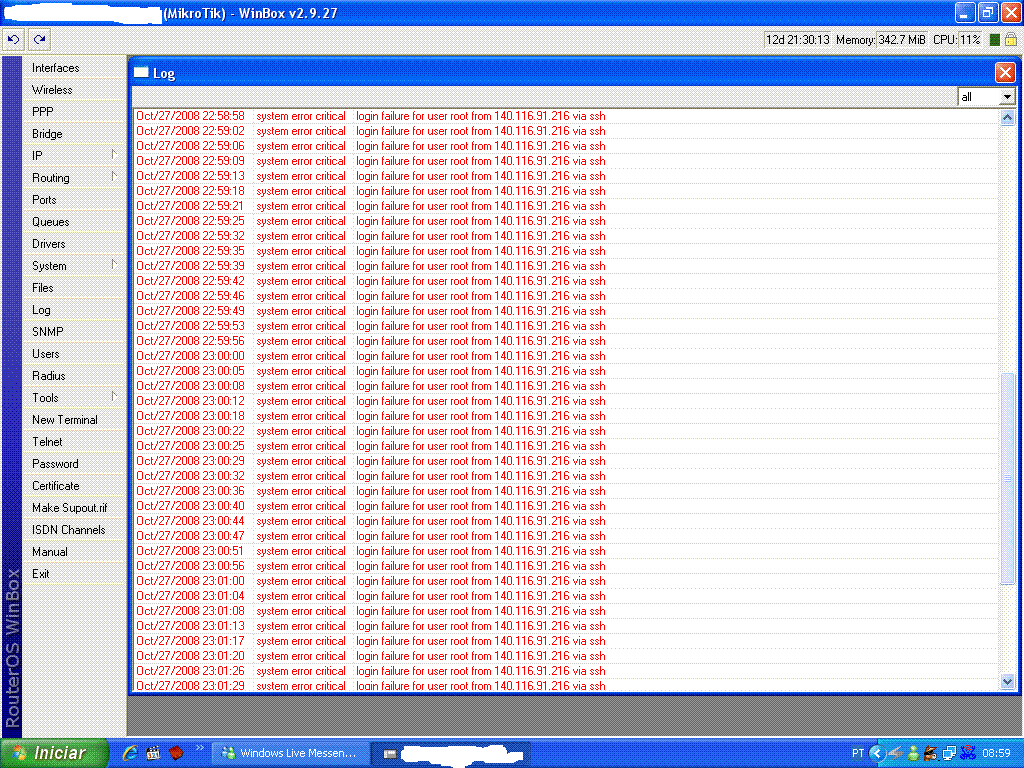The width and height of the screenshot is (1024, 768).
Task: Show hidden tray icons arrow
Action: pos(876,753)
